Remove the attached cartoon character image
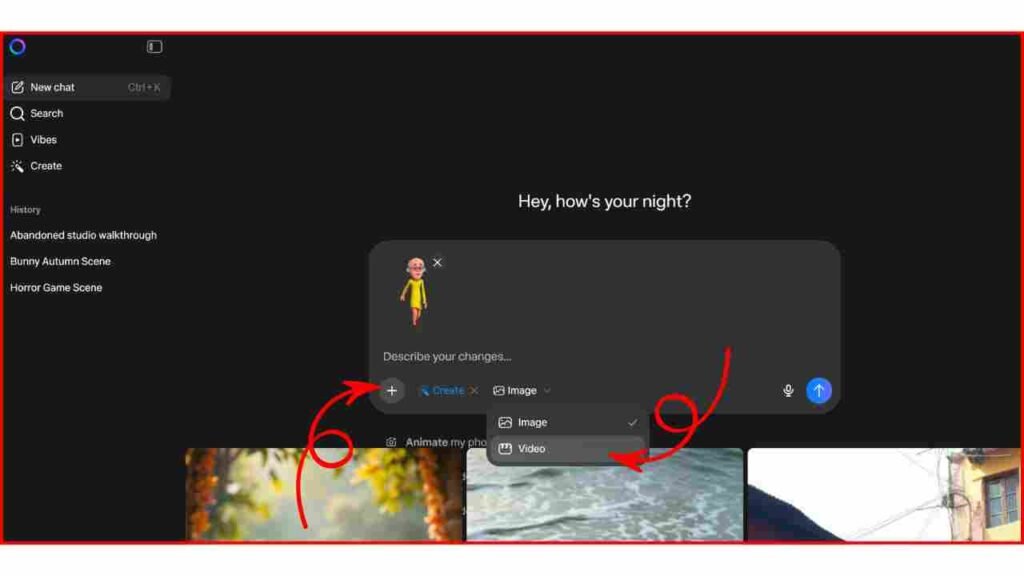1024x576 pixels. coord(437,263)
